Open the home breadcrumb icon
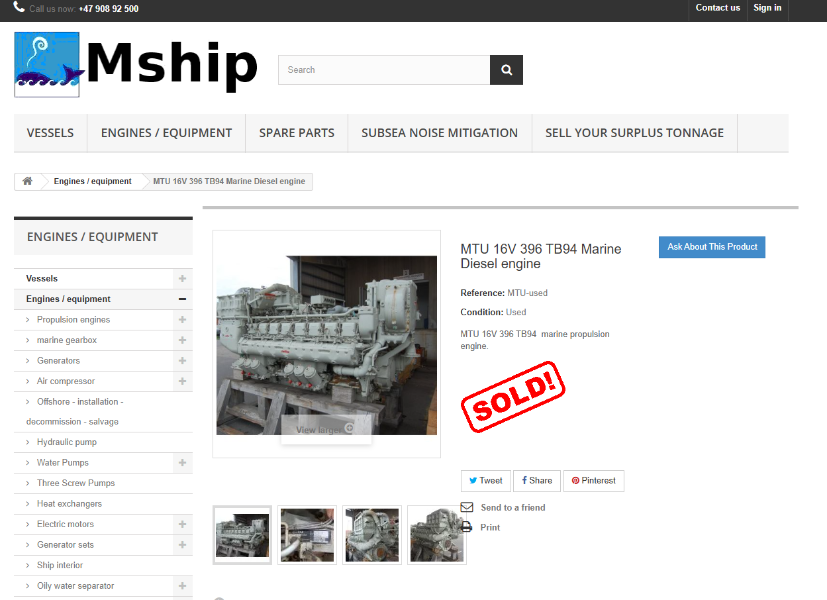The image size is (827, 600). click(x=27, y=181)
